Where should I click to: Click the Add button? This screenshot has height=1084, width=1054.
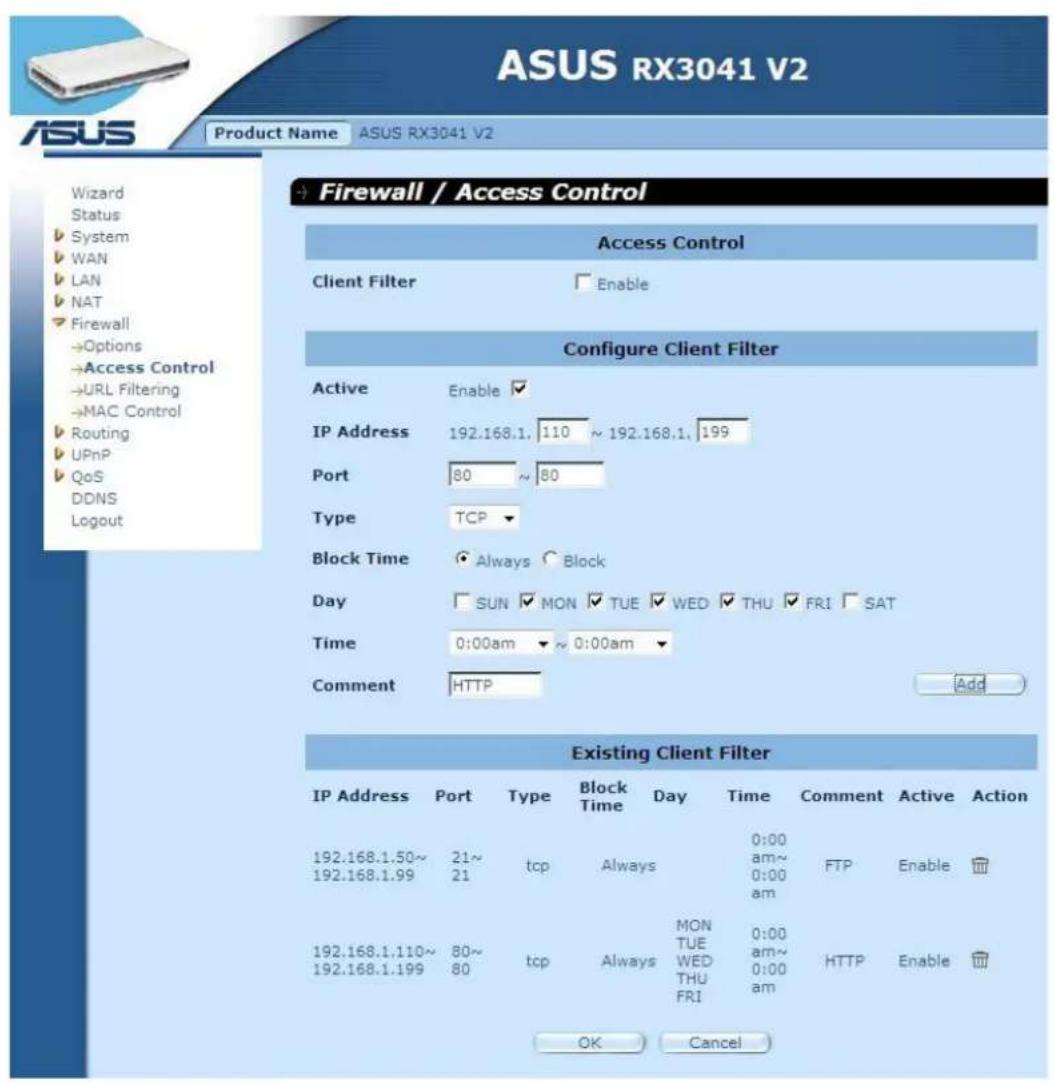coord(970,684)
